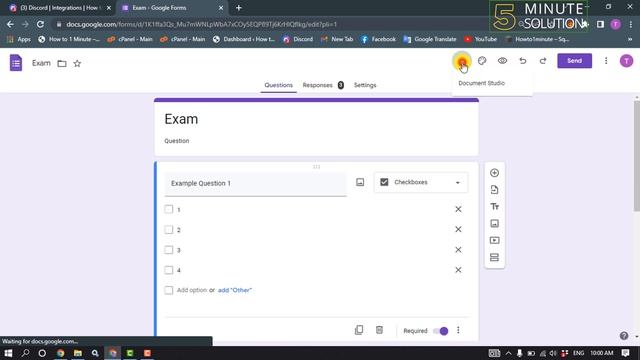Add a new question from the side toolbar
640x360 pixels.
[494, 173]
